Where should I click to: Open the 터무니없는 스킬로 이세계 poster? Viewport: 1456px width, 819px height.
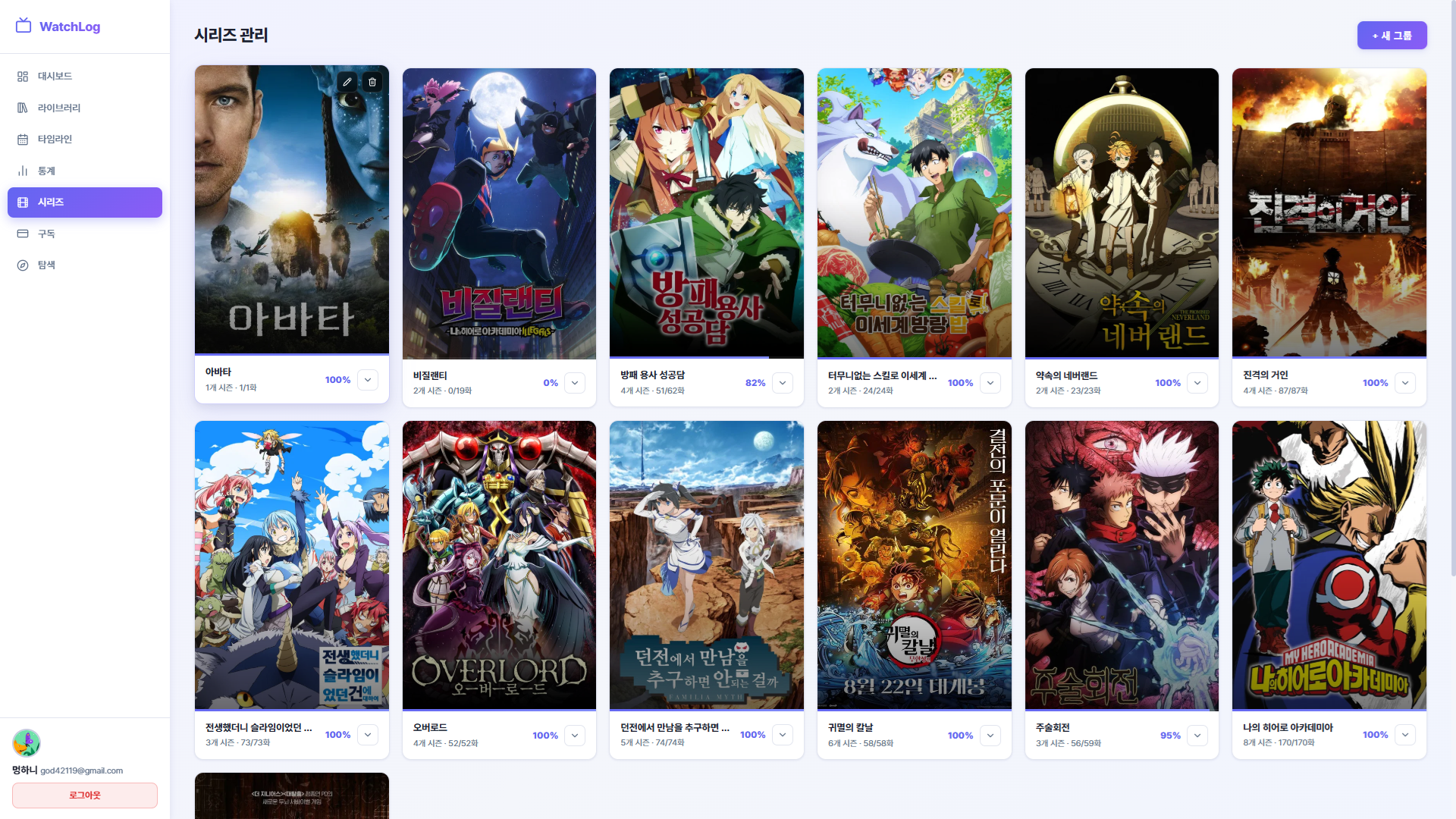pyautogui.click(x=915, y=212)
